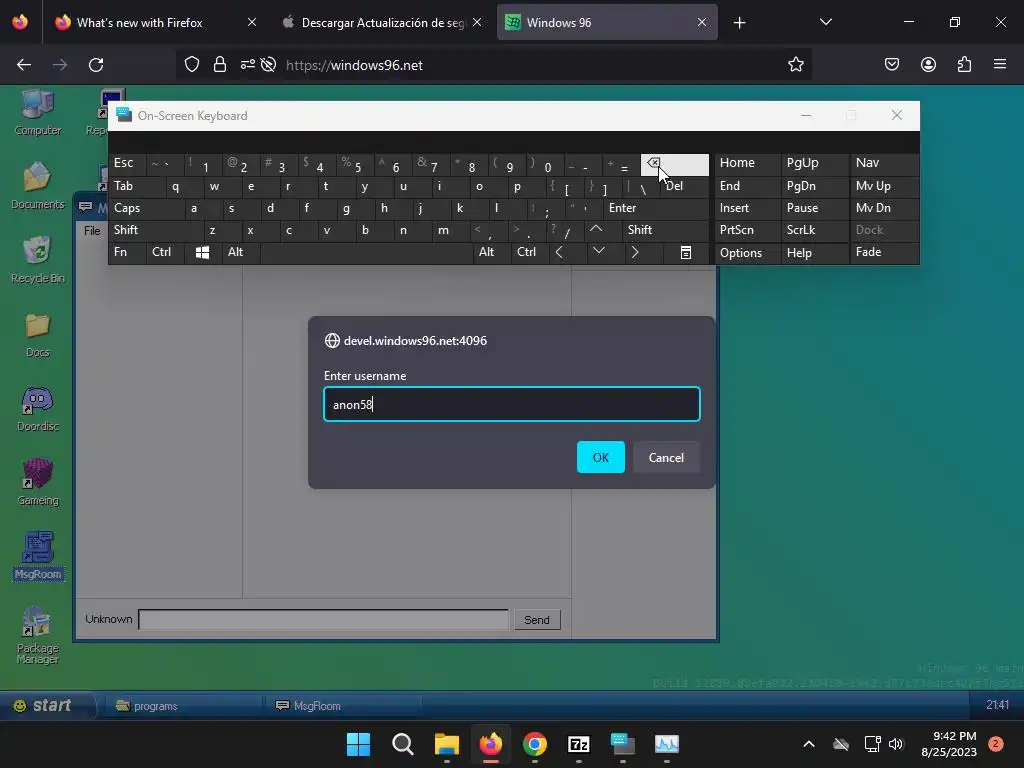The height and width of the screenshot is (768, 1024).
Task: Confirm the username with OK
Action: pyautogui.click(x=600, y=457)
